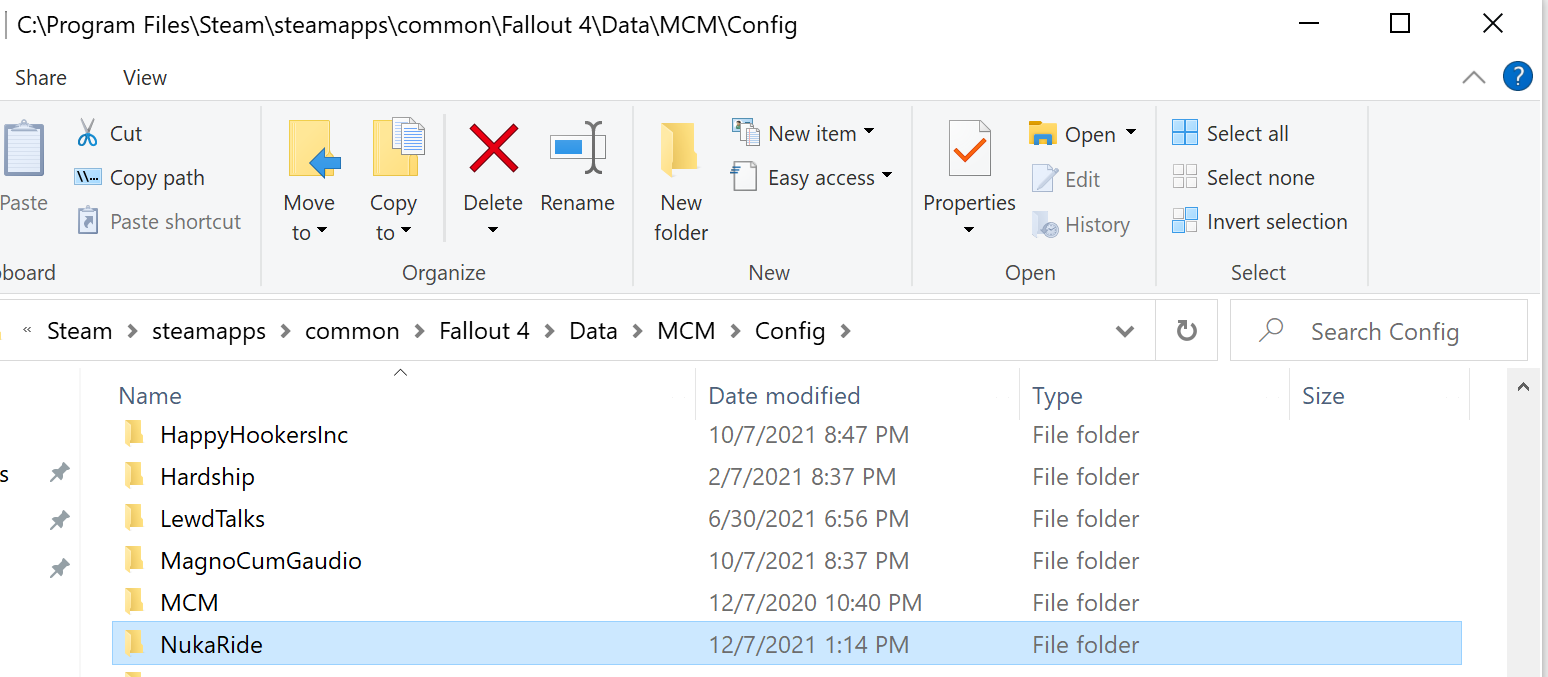Open the New item dropdown

point(803,133)
